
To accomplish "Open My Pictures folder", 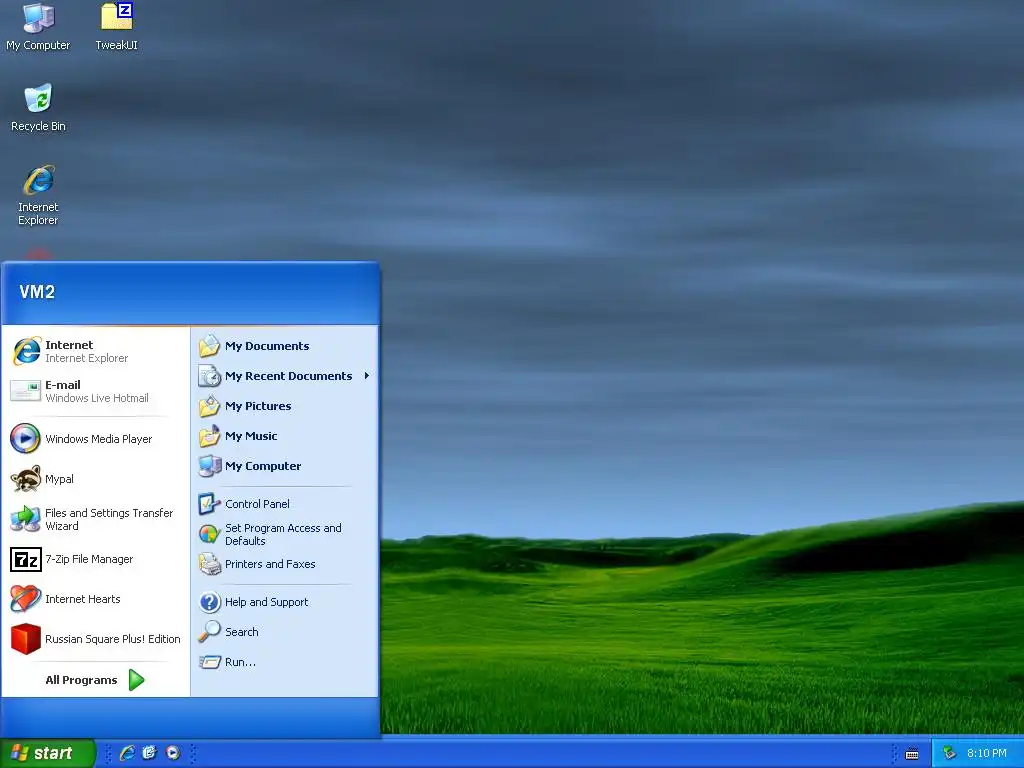I will click(x=284, y=406).
